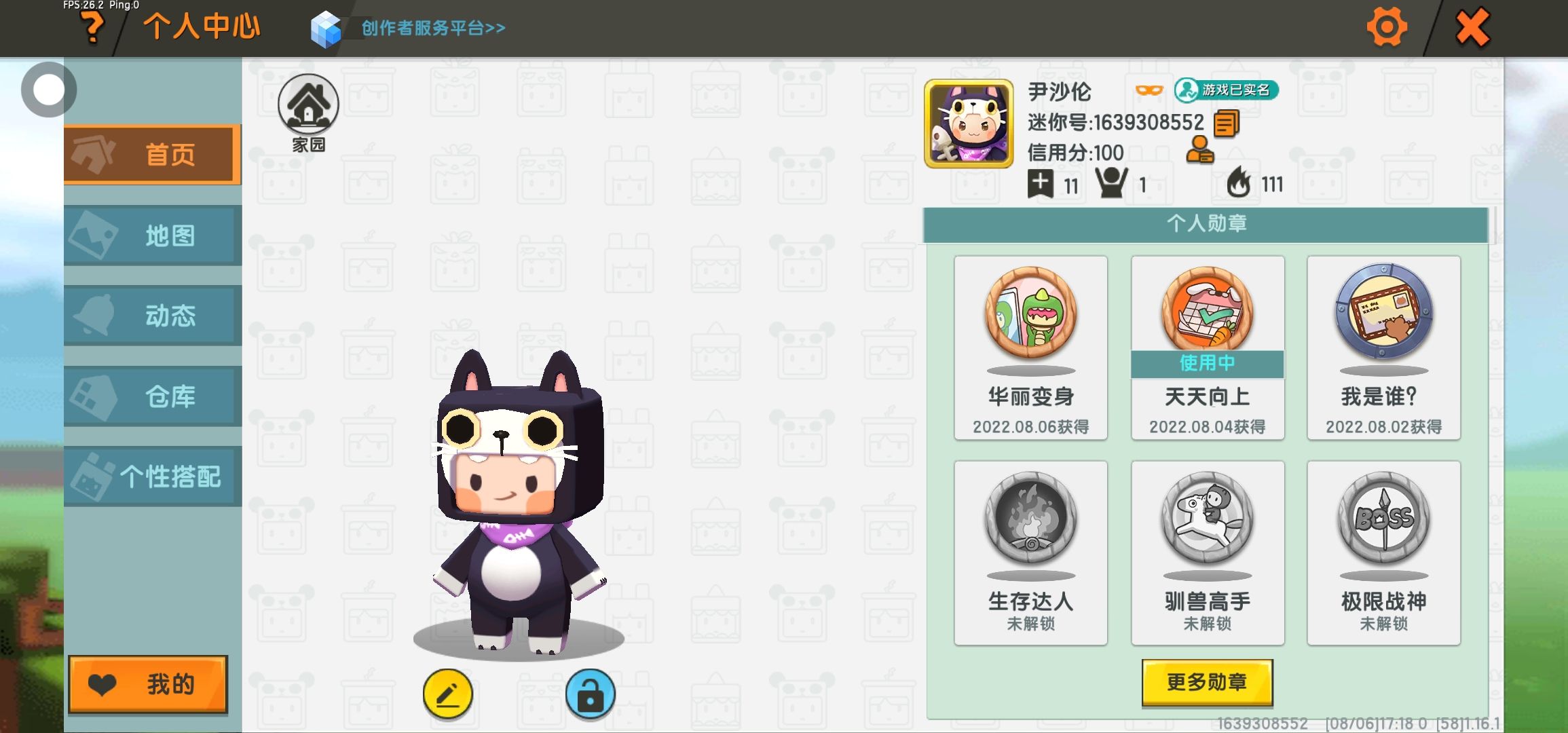Select the 首页 tab
1568x733 pixels.
coord(152,154)
